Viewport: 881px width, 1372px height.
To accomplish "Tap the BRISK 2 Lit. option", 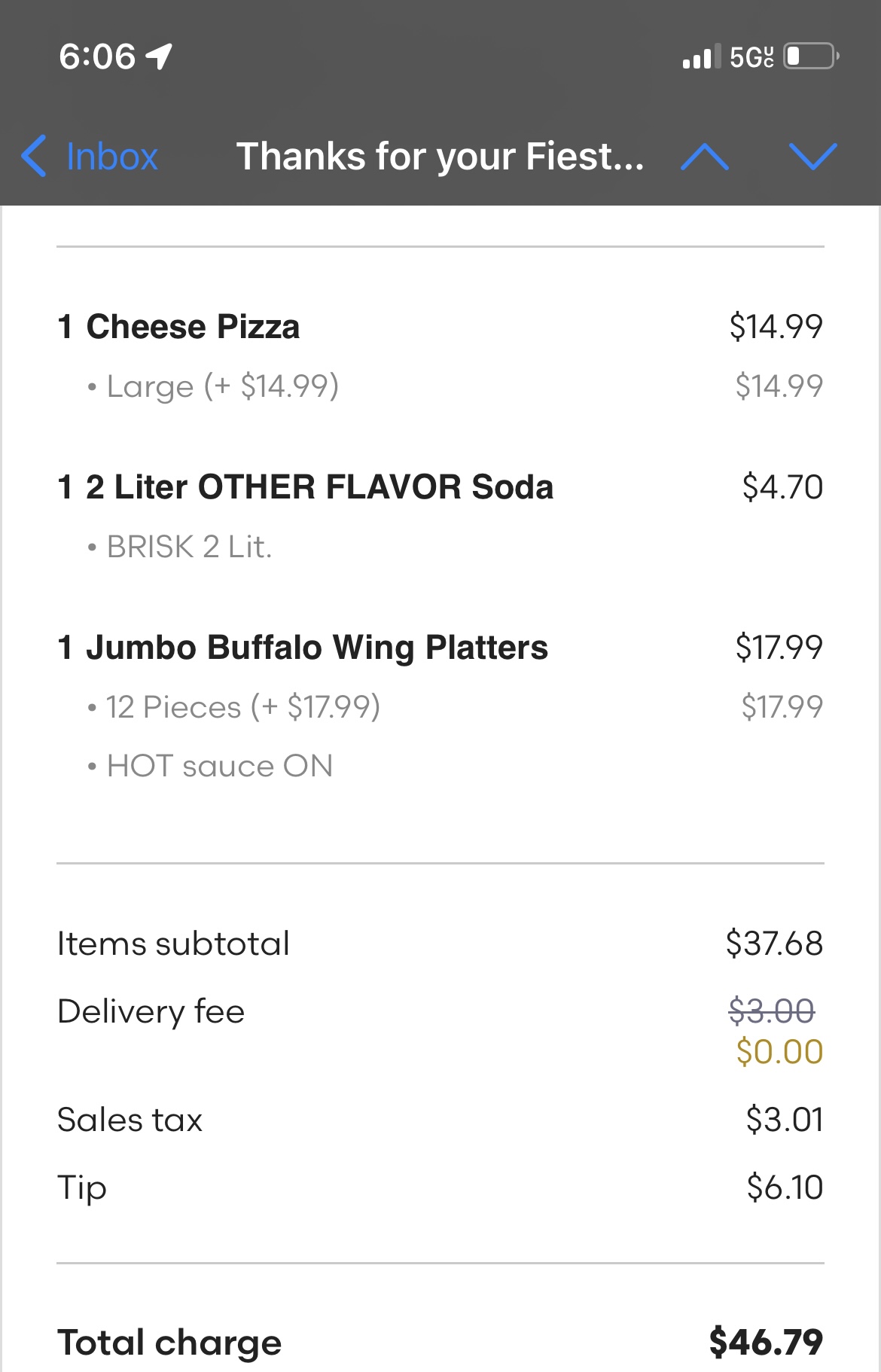I will 189,547.
